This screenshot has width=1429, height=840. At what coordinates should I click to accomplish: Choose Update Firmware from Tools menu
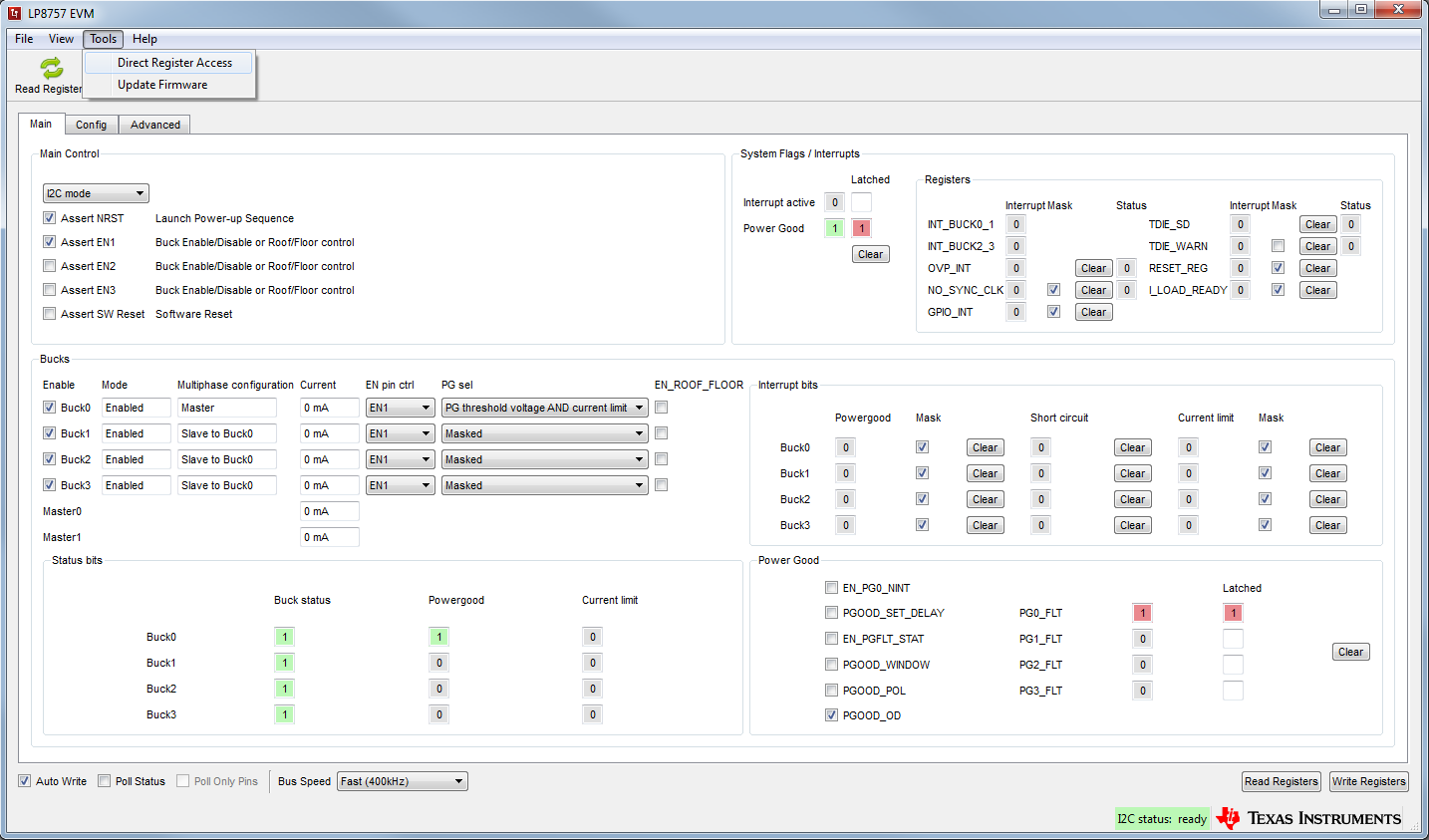coord(168,85)
